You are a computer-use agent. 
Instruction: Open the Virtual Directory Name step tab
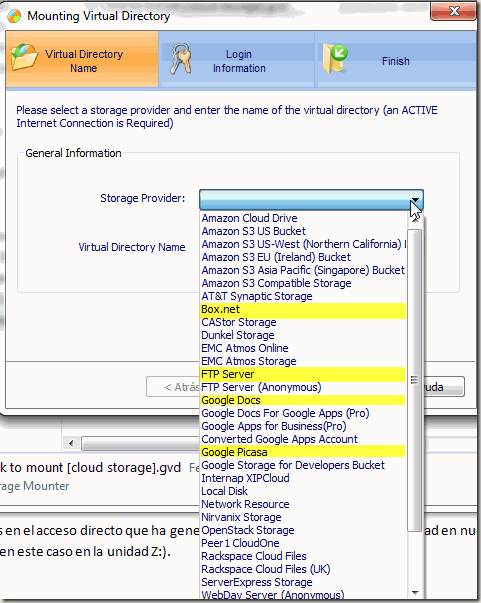click(x=82, y=59)
